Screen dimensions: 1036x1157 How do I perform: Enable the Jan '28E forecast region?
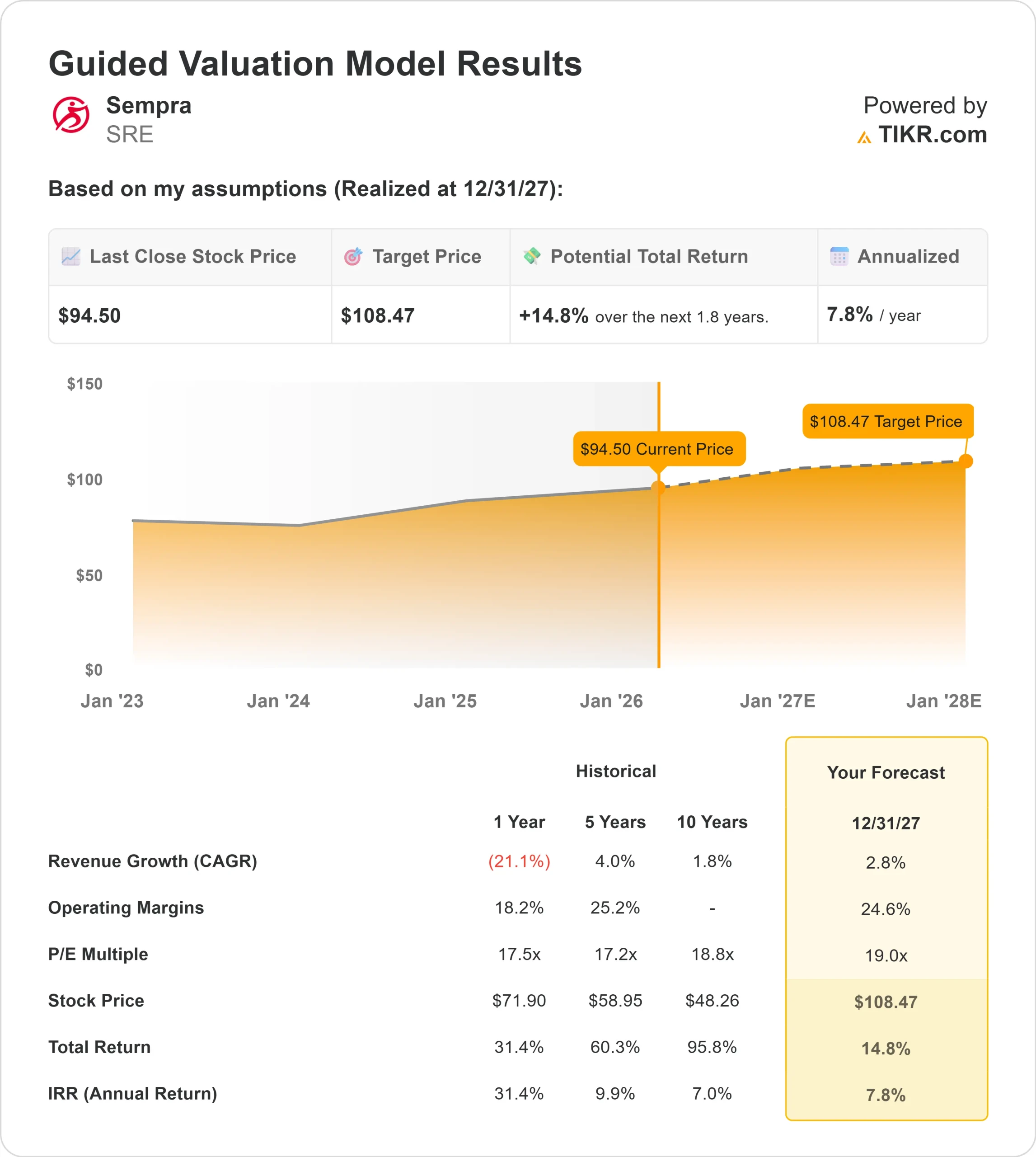point(944,701)
